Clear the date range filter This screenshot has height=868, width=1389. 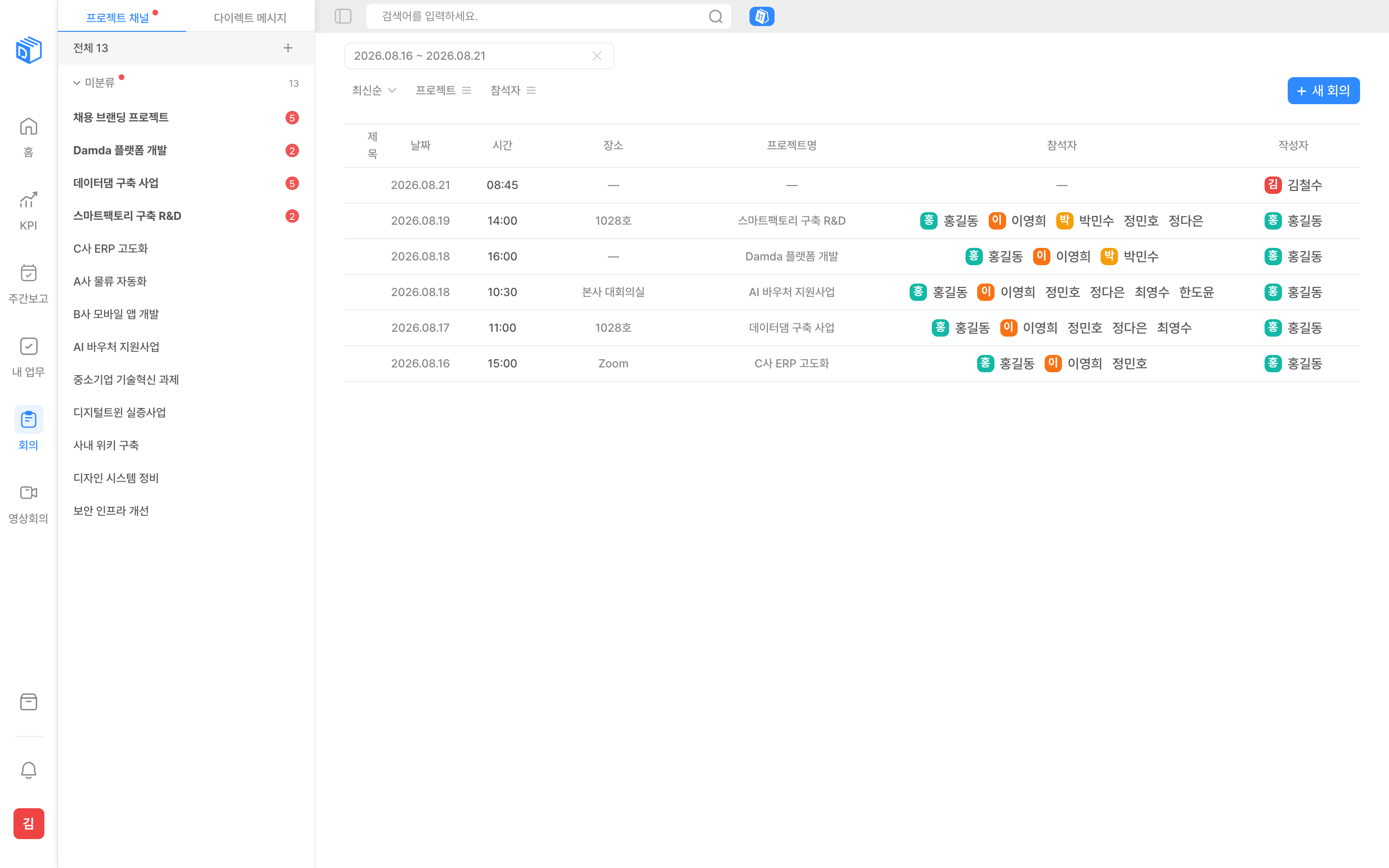(597, 55)
